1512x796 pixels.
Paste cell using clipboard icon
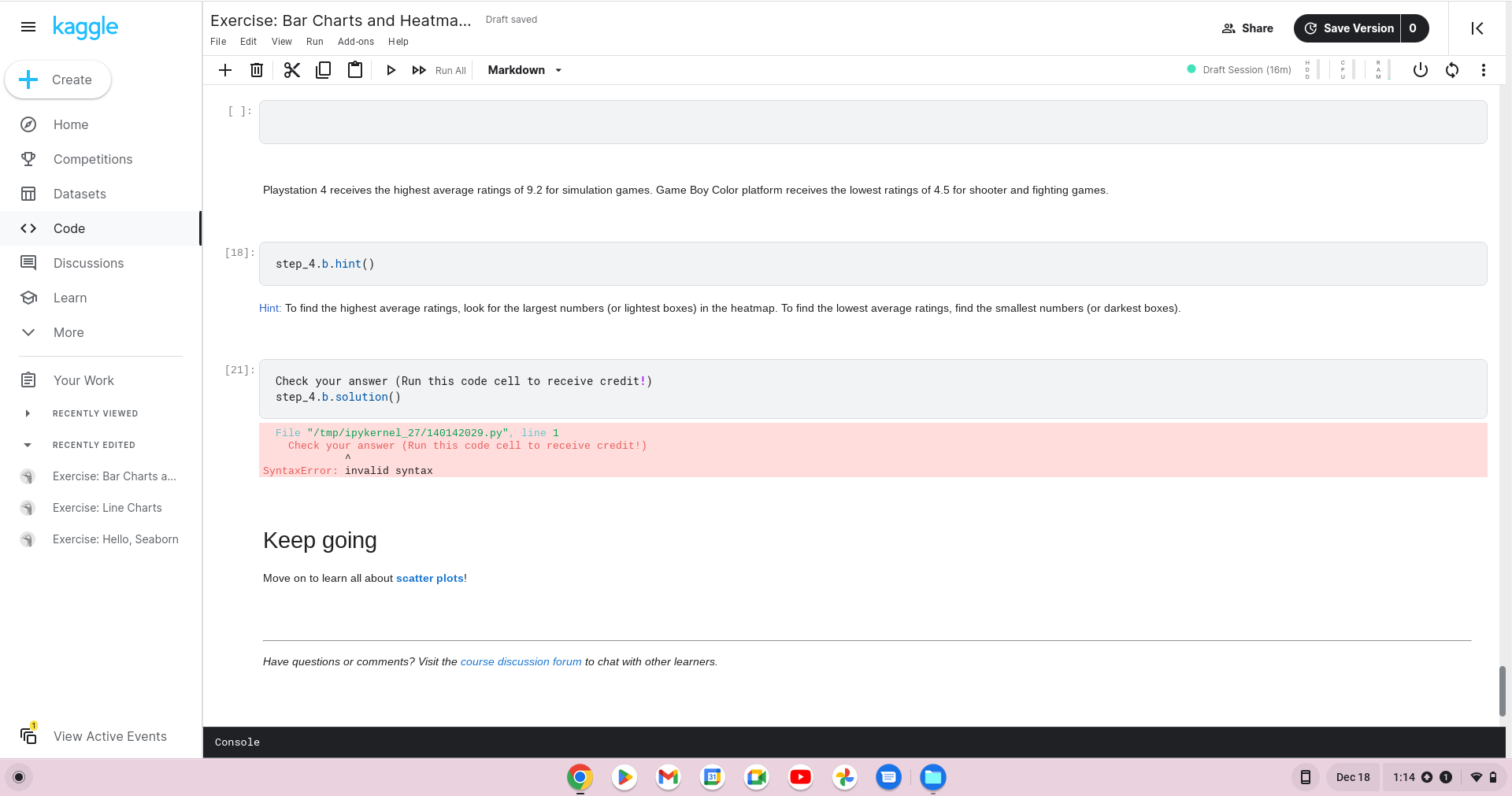tap(355, 70)
